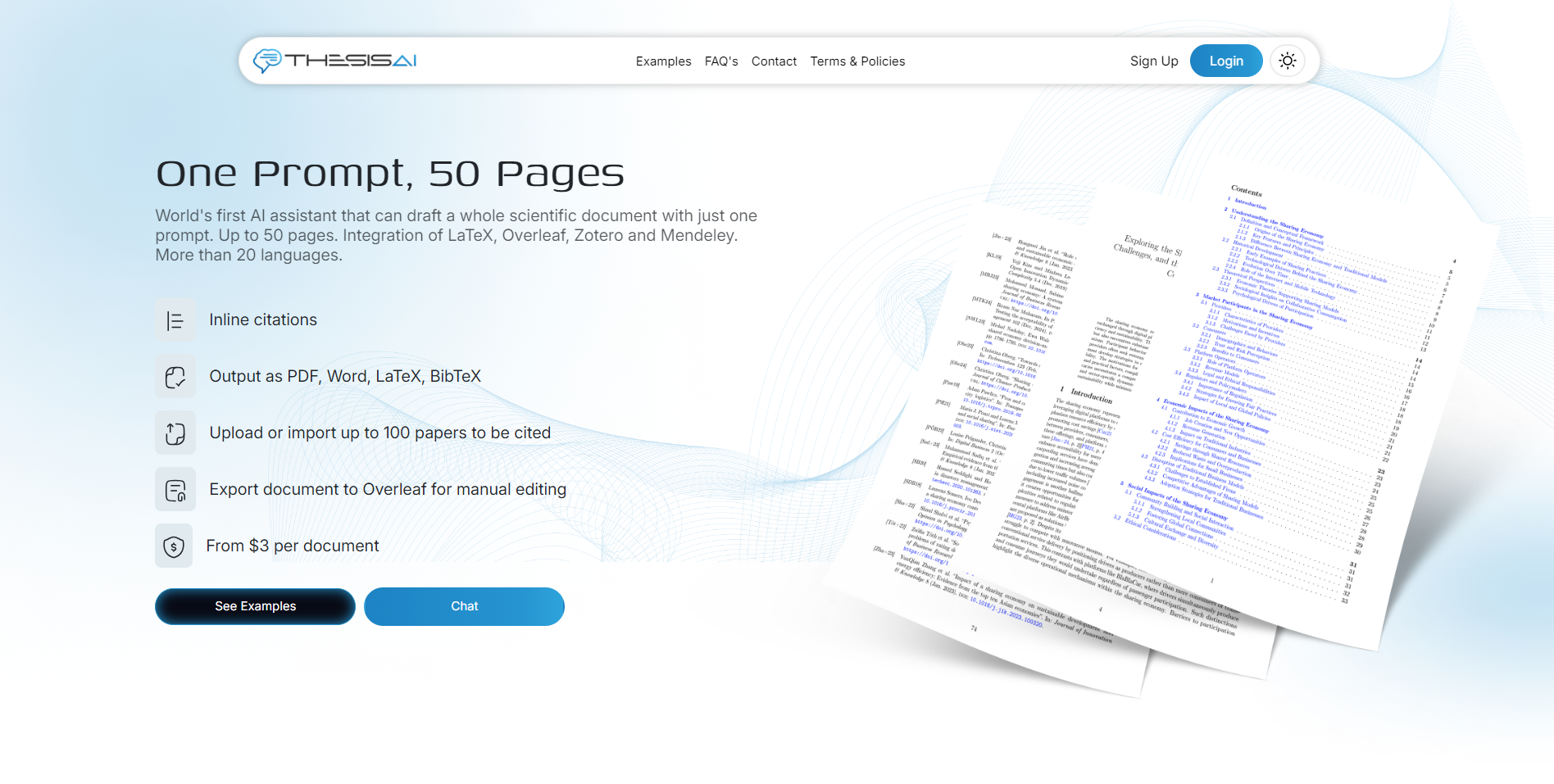Click the ThesisAI logo
Image resolution: width=1554 pixels, height=784 pixels.
click(x=334, y=61)
